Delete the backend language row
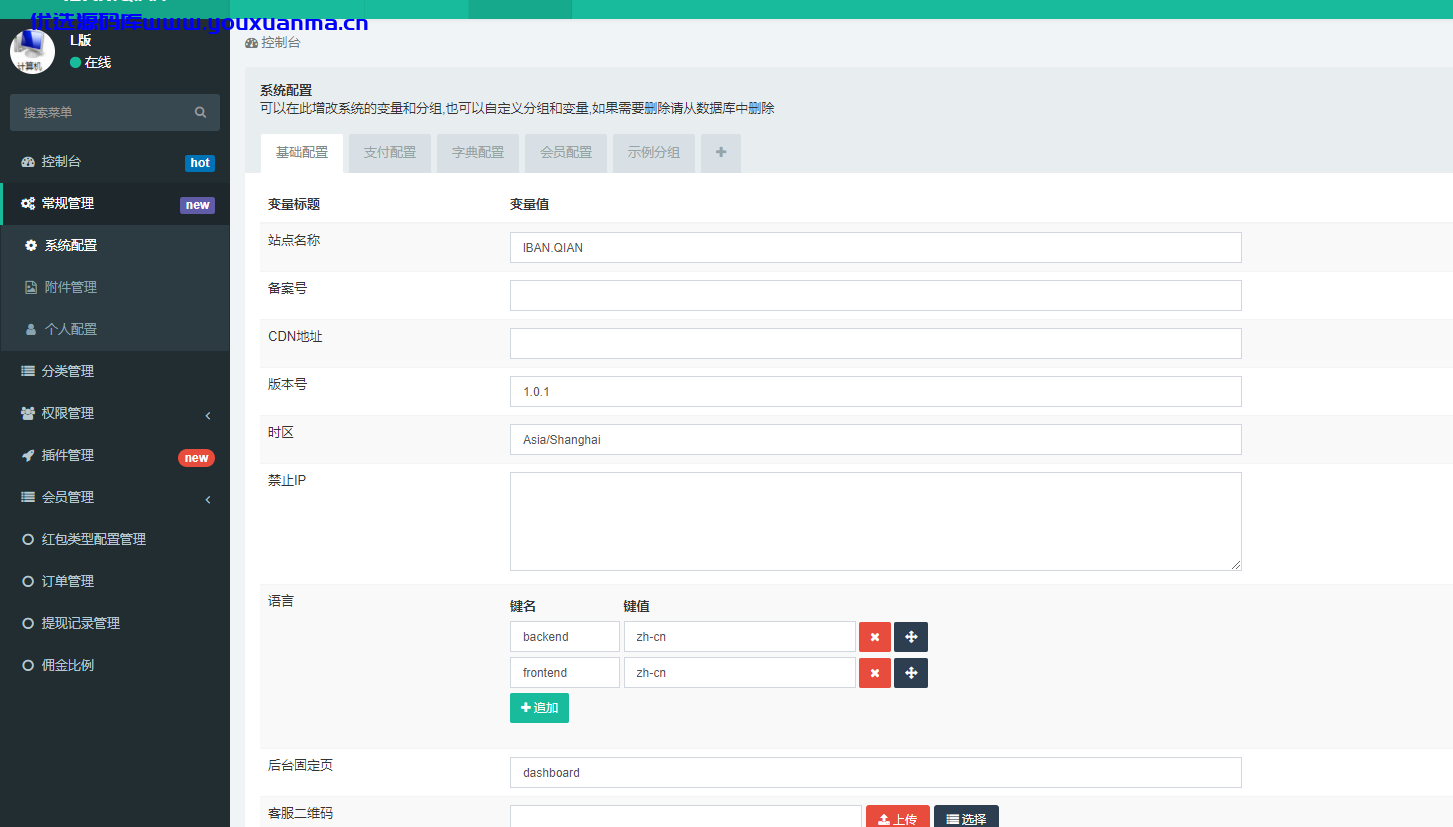 pos(875,637)
